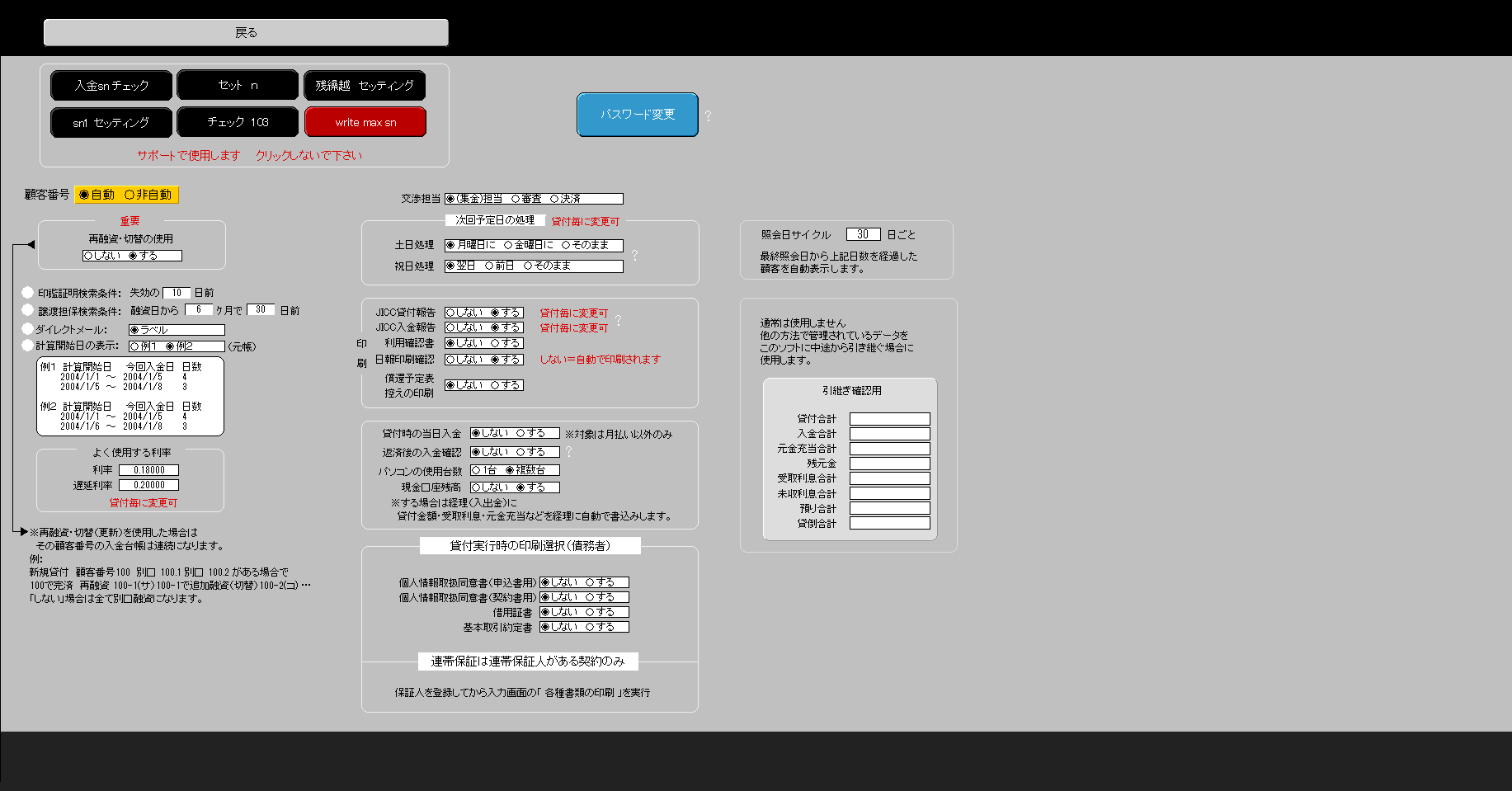Click the 戻る button at the top
The image size is (1512, 791).
point(246,33)
